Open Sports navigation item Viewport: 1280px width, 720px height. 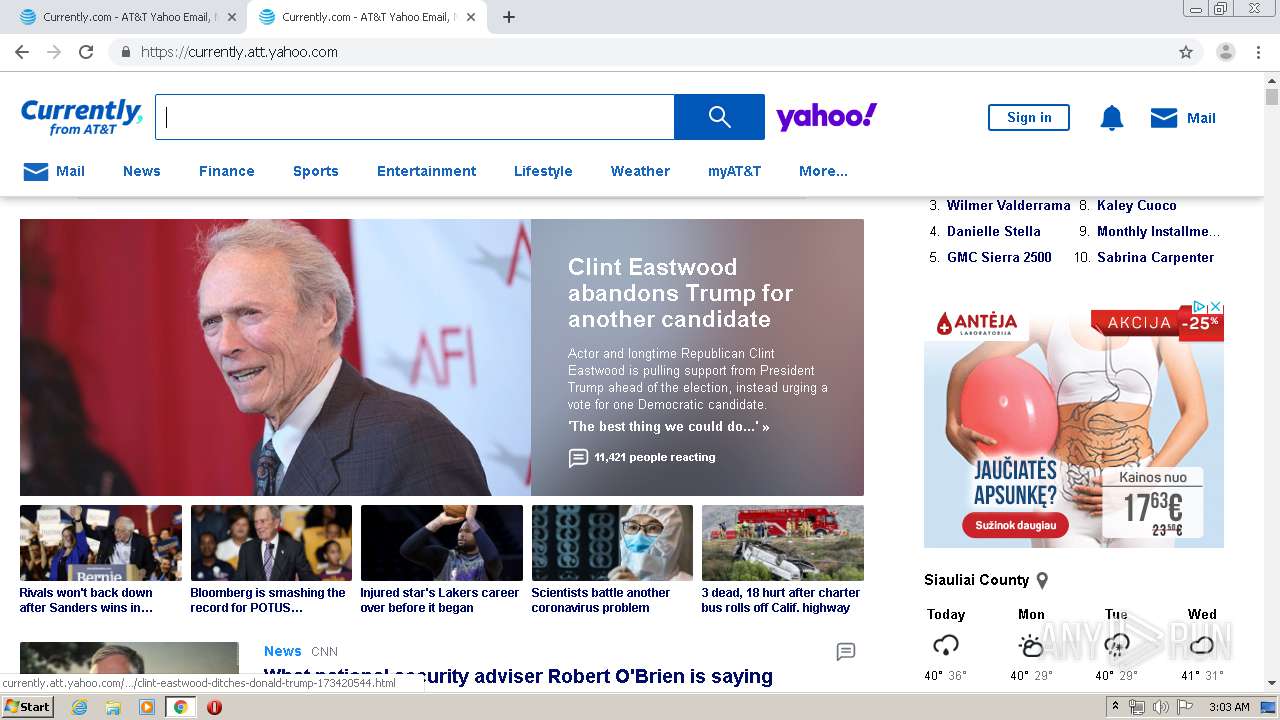click(316, 171)
